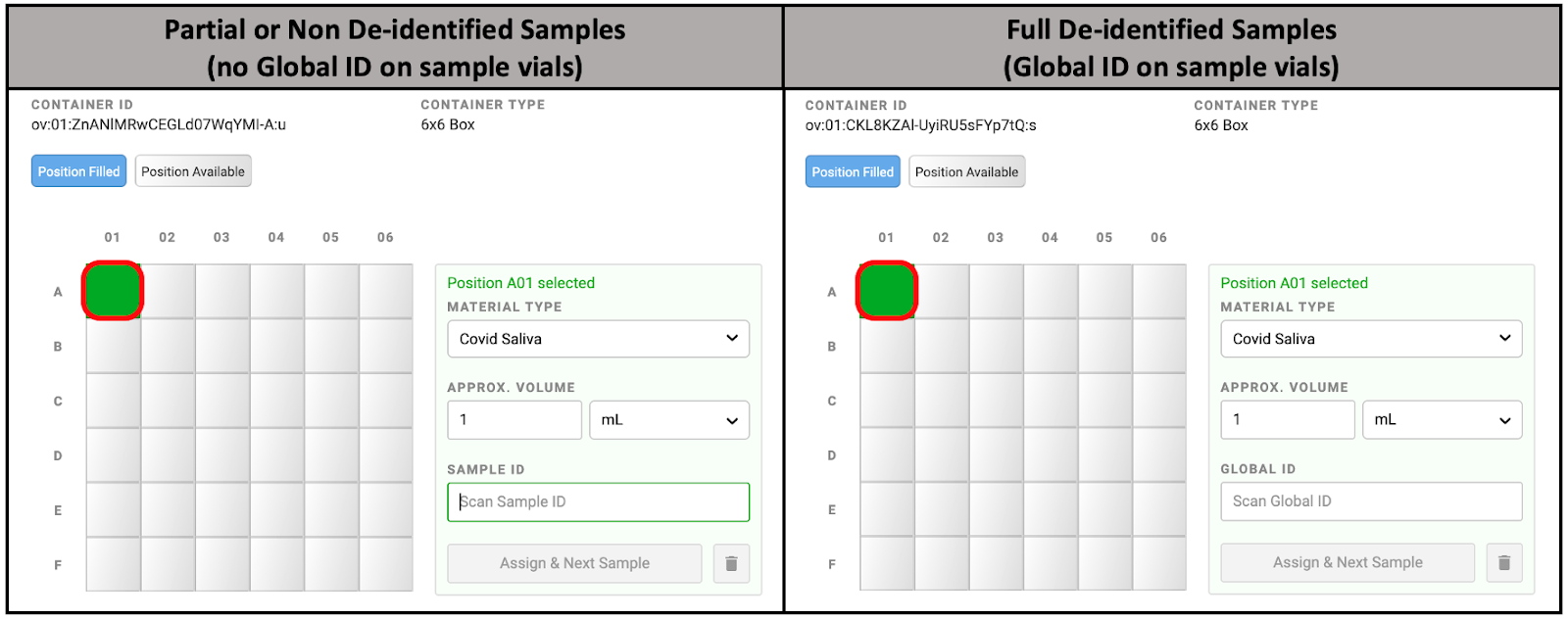Viewport: 1568px width, 619px height.
Task: Click the approx. volume value field in right panel
Action: [1288, 420]
